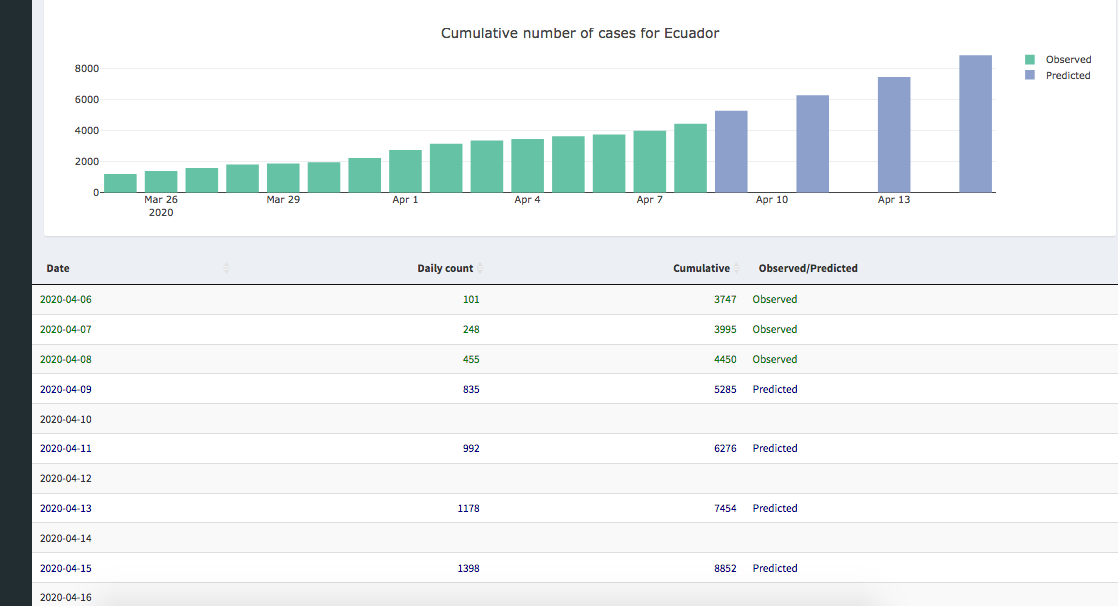1118x606 pixels.
Task: Click the last green observed bar
Action: click(690, 158)
